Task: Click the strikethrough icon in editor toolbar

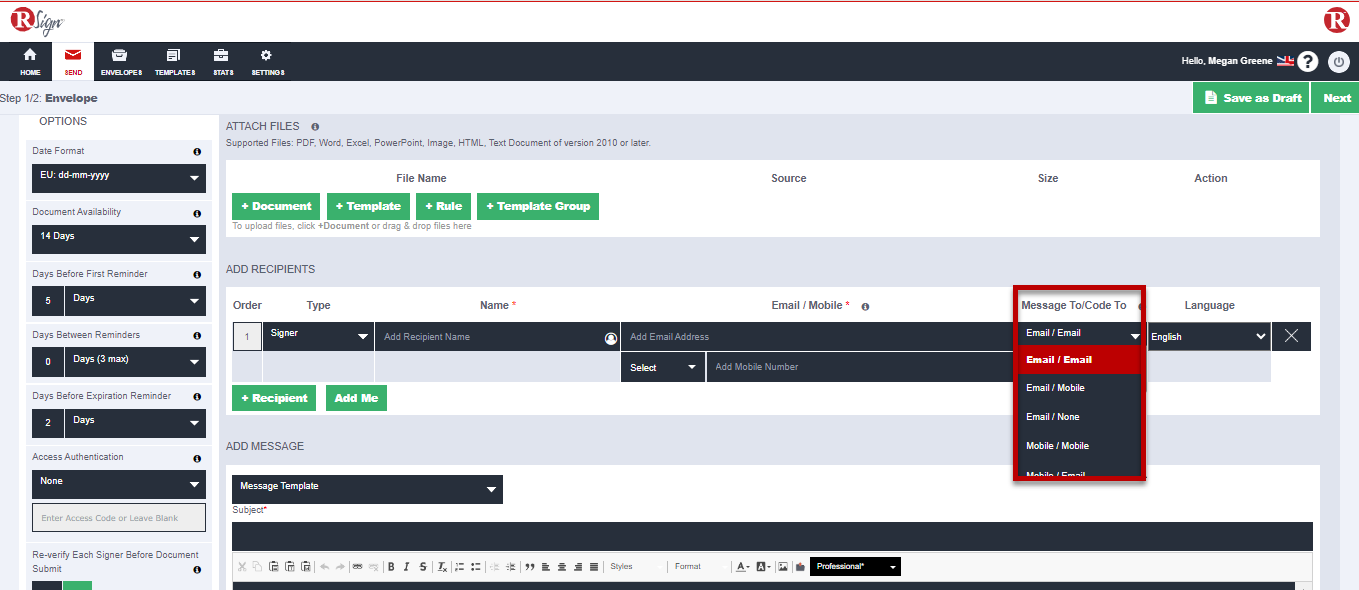Action: pos(423,567)
